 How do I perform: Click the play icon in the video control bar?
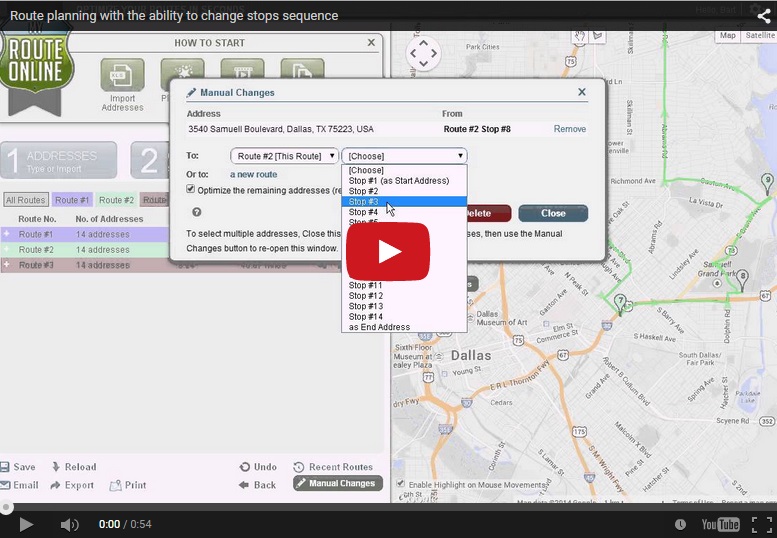(x=26, y=524)
